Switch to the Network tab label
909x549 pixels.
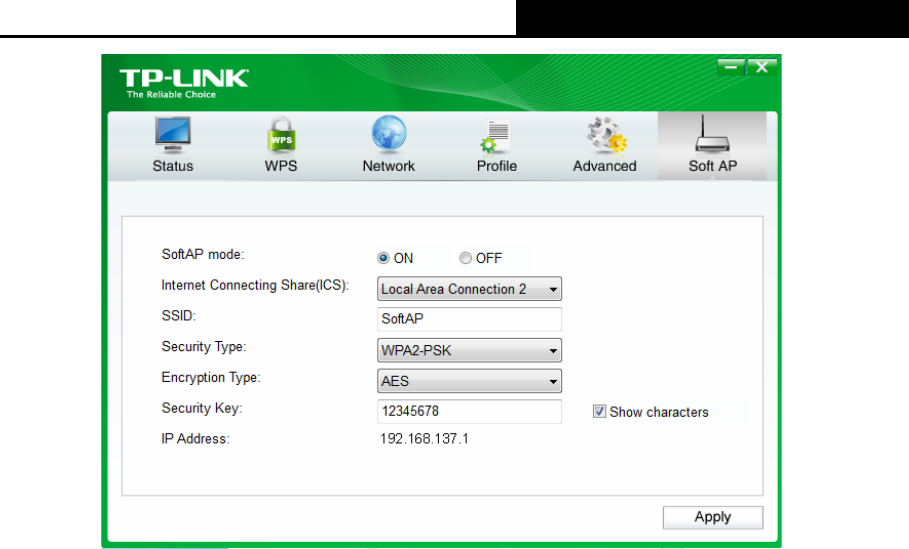[389, 166]
